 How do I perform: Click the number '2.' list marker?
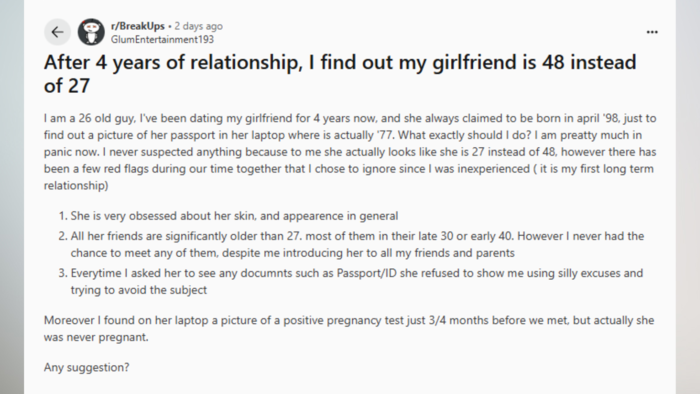tap(63, 236)
